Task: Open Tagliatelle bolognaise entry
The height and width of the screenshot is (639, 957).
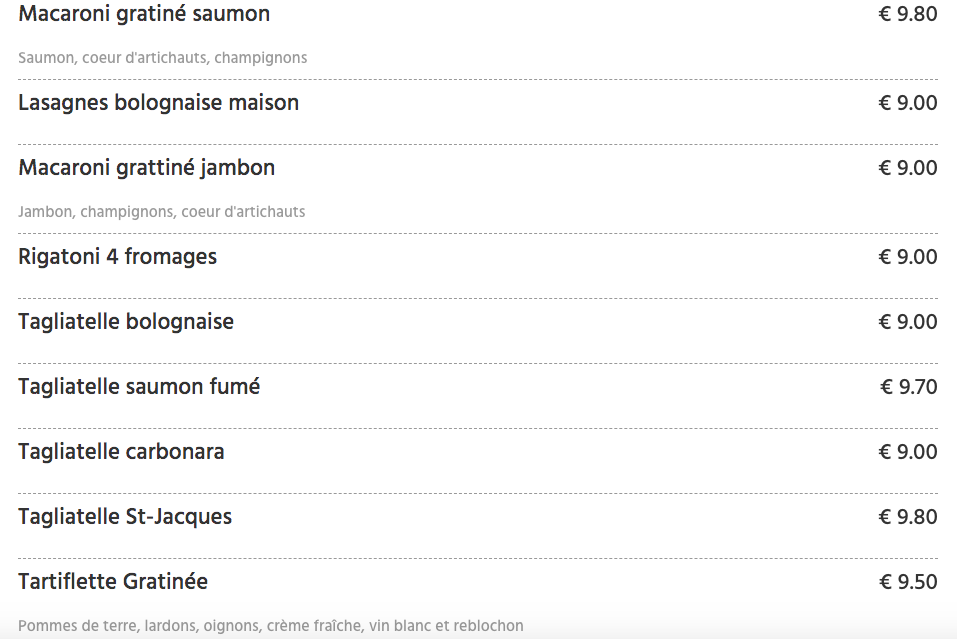Action: click(x=126, y=322)
